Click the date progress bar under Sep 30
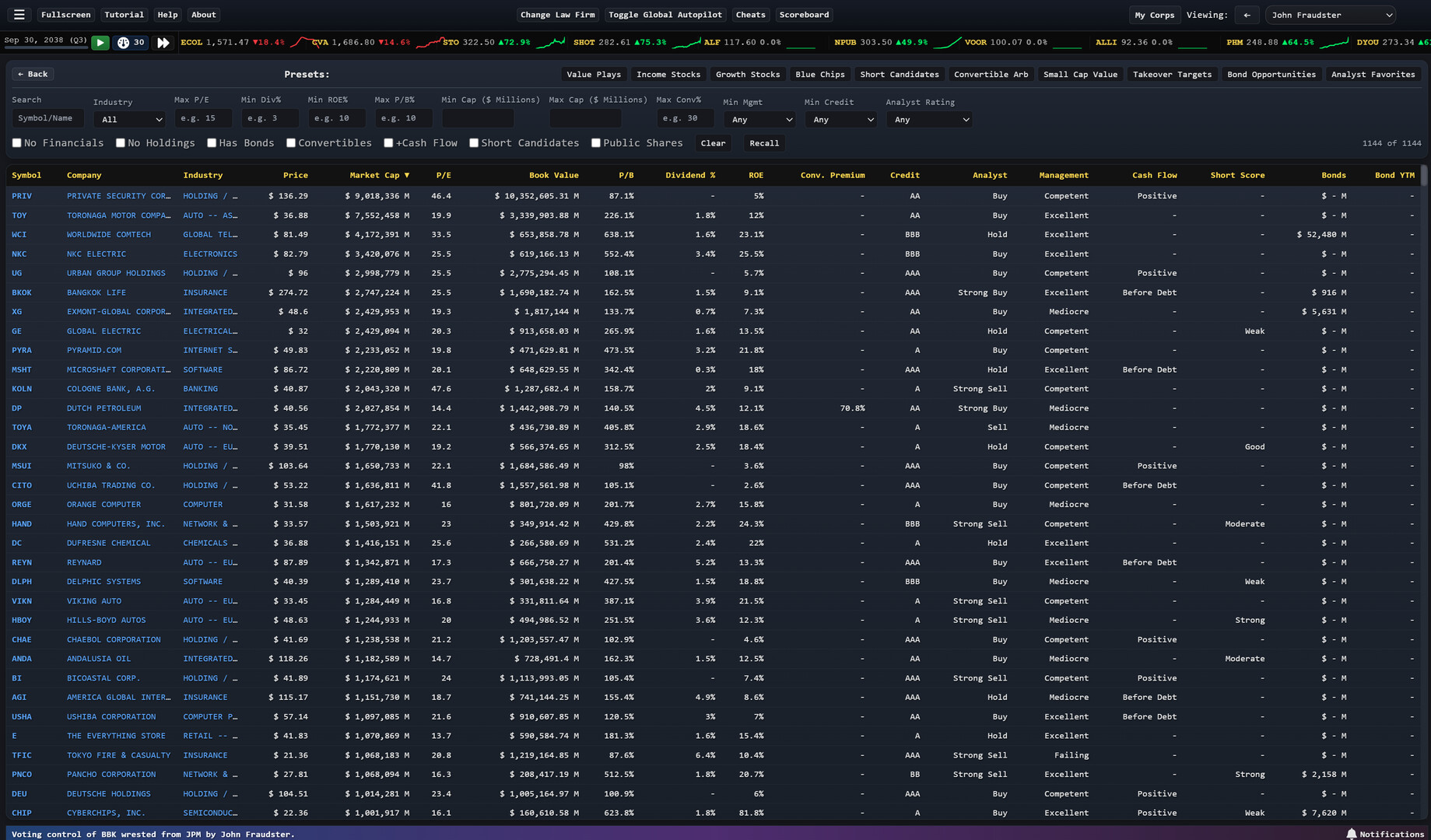The width and height of the screenshot is (1431, 840). [45, 48]
